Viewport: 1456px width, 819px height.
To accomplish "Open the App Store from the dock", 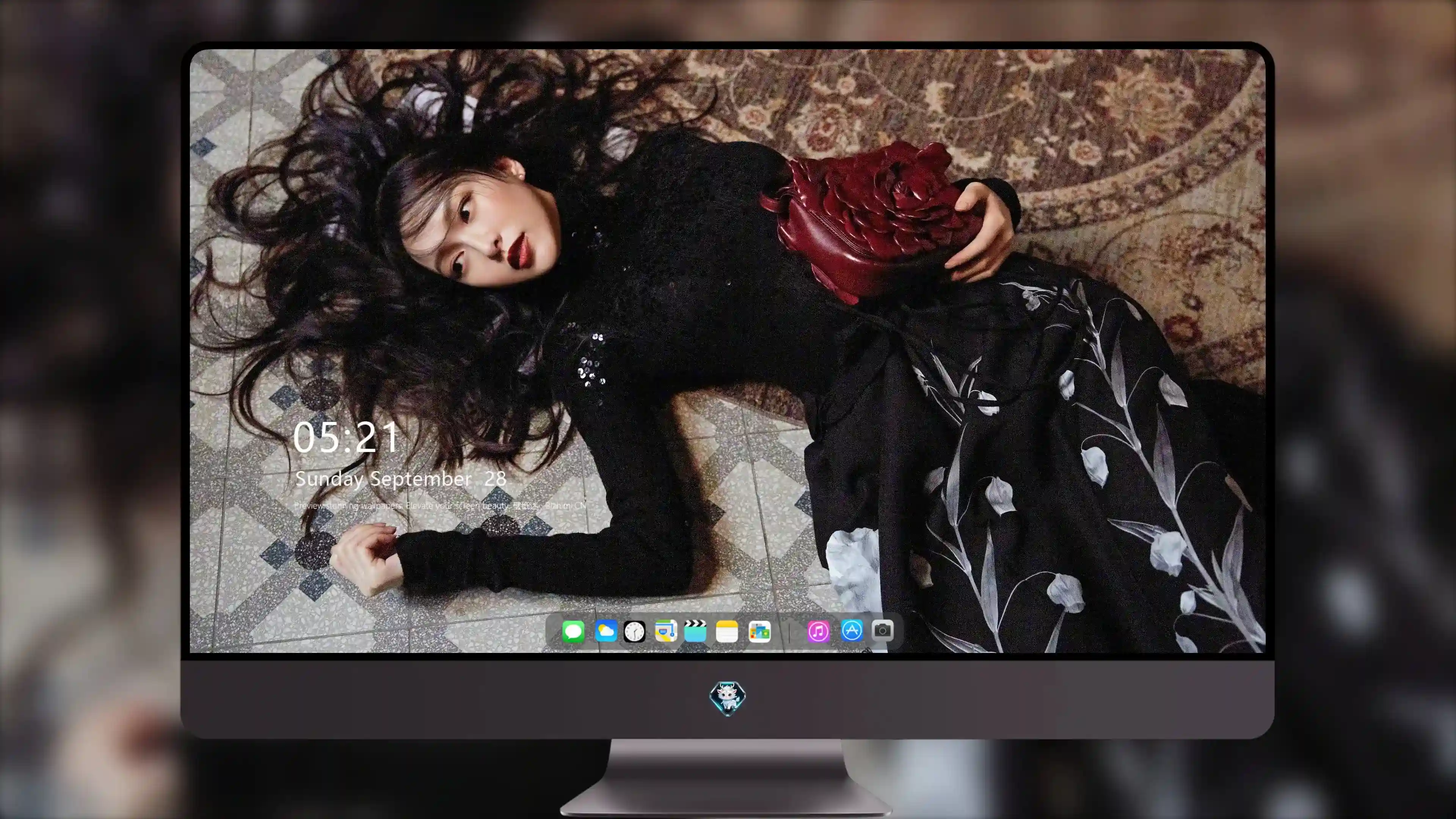I will (x=852, y=630).
